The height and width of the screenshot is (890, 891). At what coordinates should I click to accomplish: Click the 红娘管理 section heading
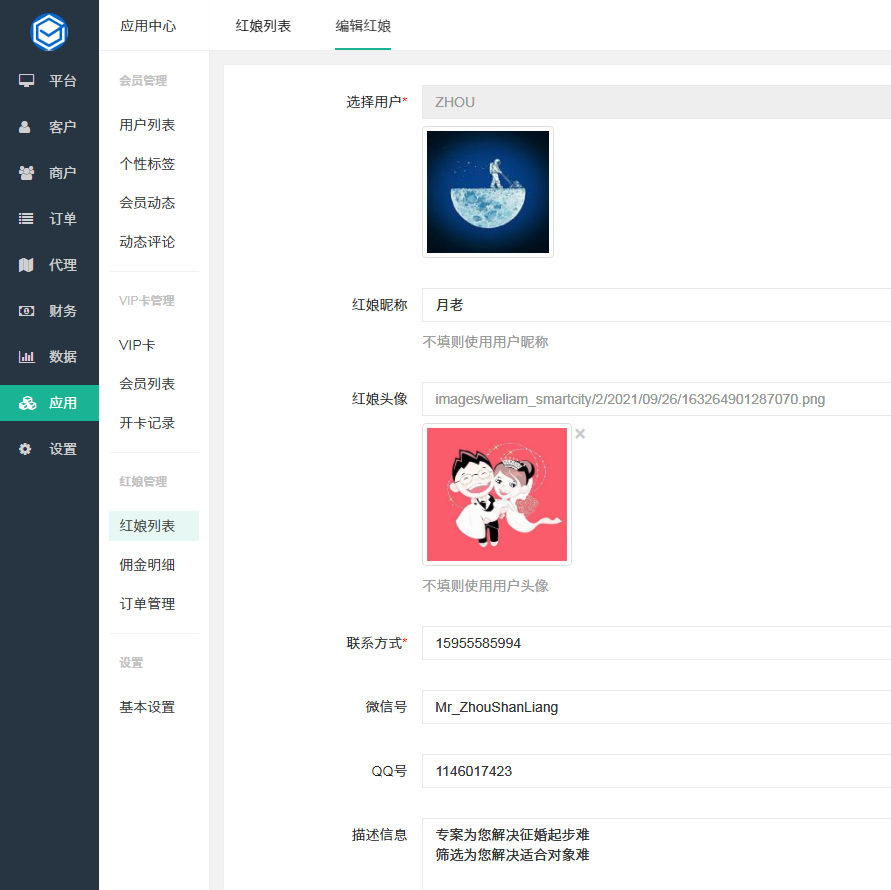143,482
